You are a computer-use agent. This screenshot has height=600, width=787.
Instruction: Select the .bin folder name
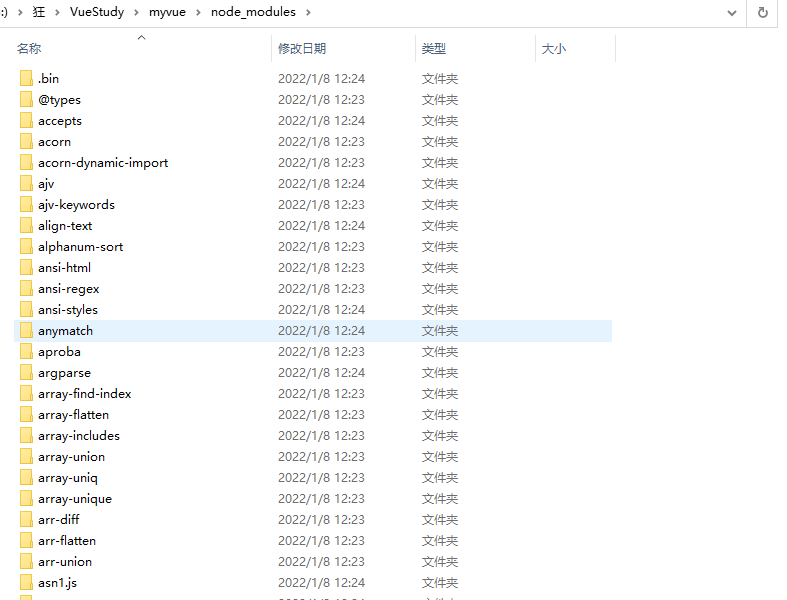click(48, 78)
